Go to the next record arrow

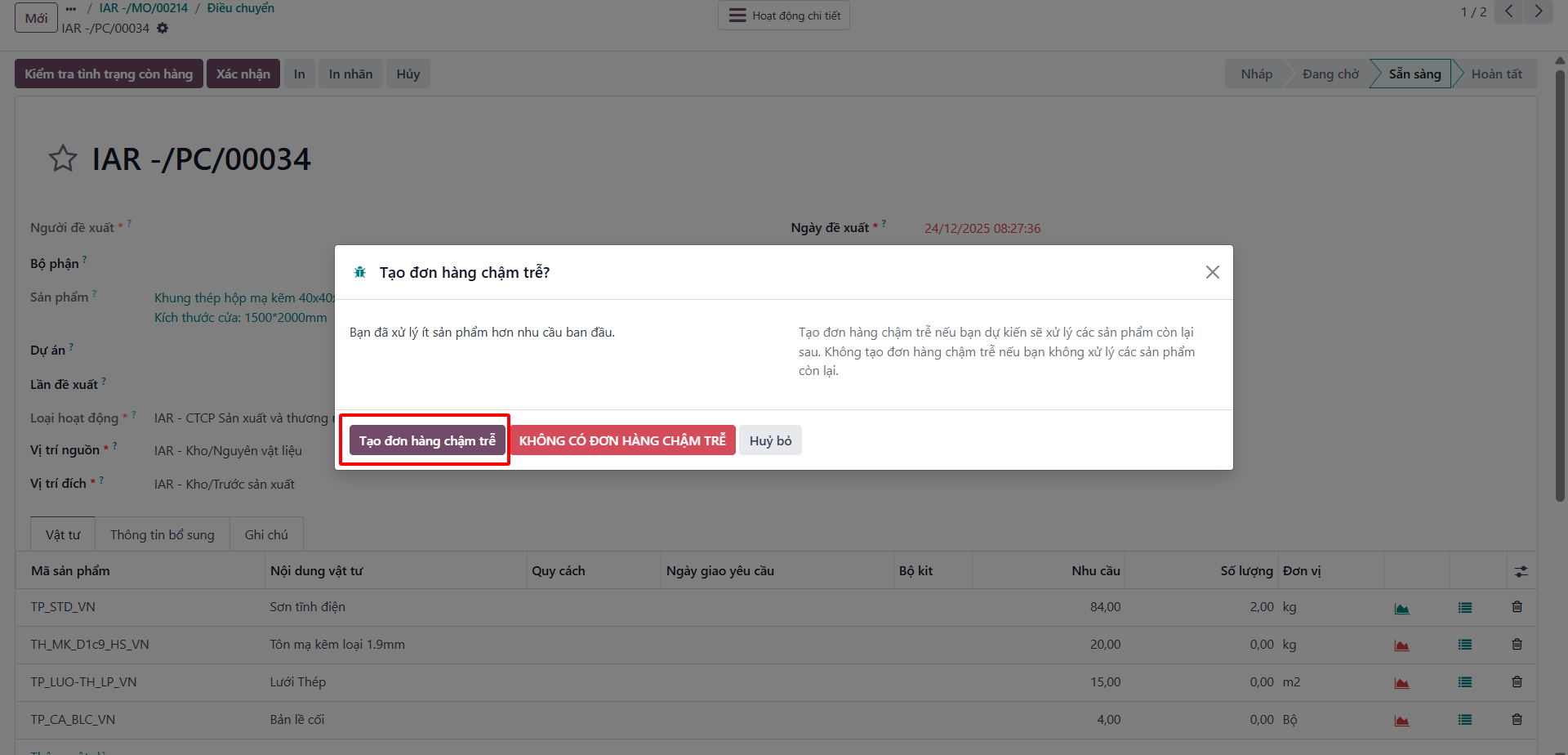pos(1539,11)
